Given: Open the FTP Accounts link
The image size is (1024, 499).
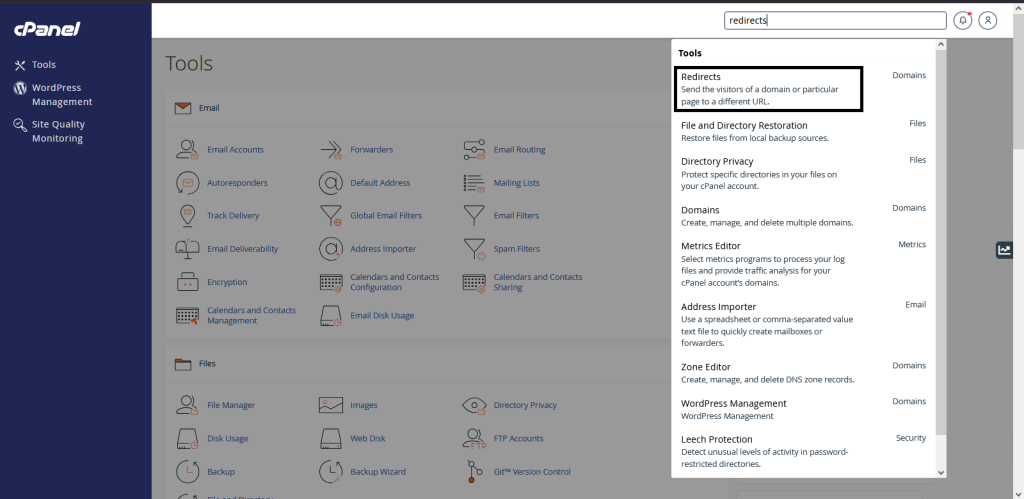Looking at the screenshot, I should 519,438.
